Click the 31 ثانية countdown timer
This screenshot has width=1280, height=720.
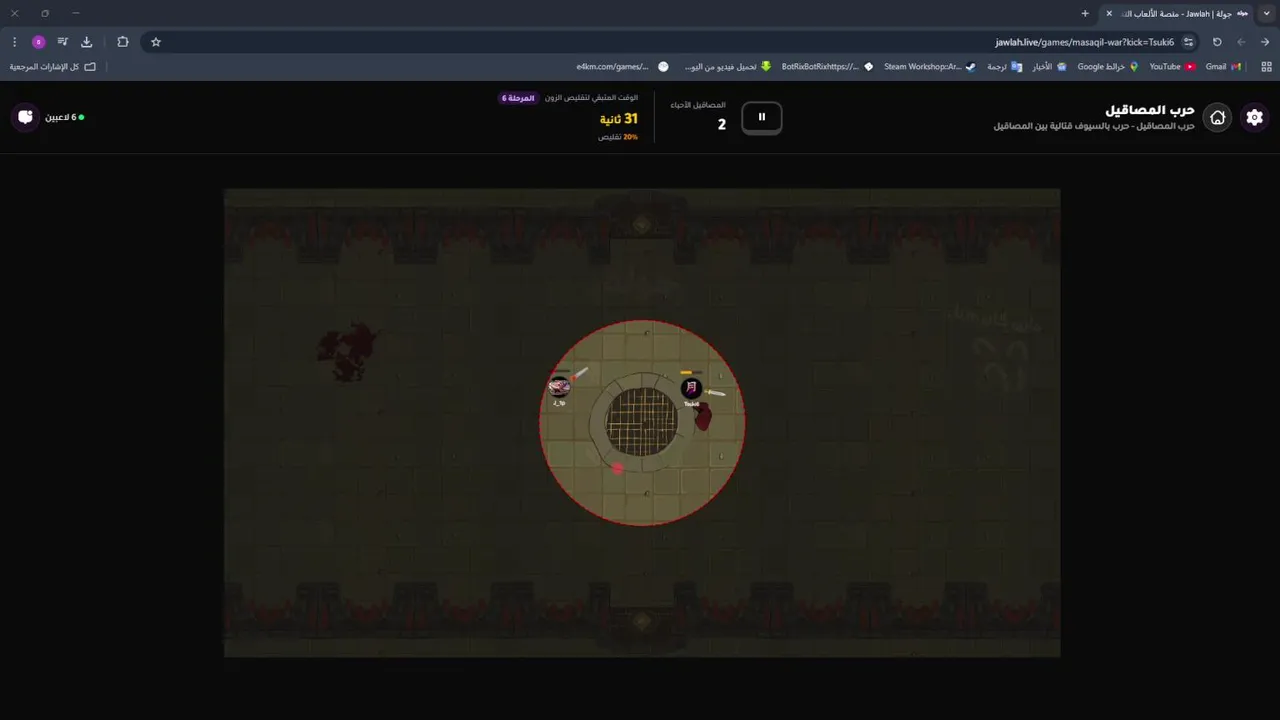coord(619,119)
